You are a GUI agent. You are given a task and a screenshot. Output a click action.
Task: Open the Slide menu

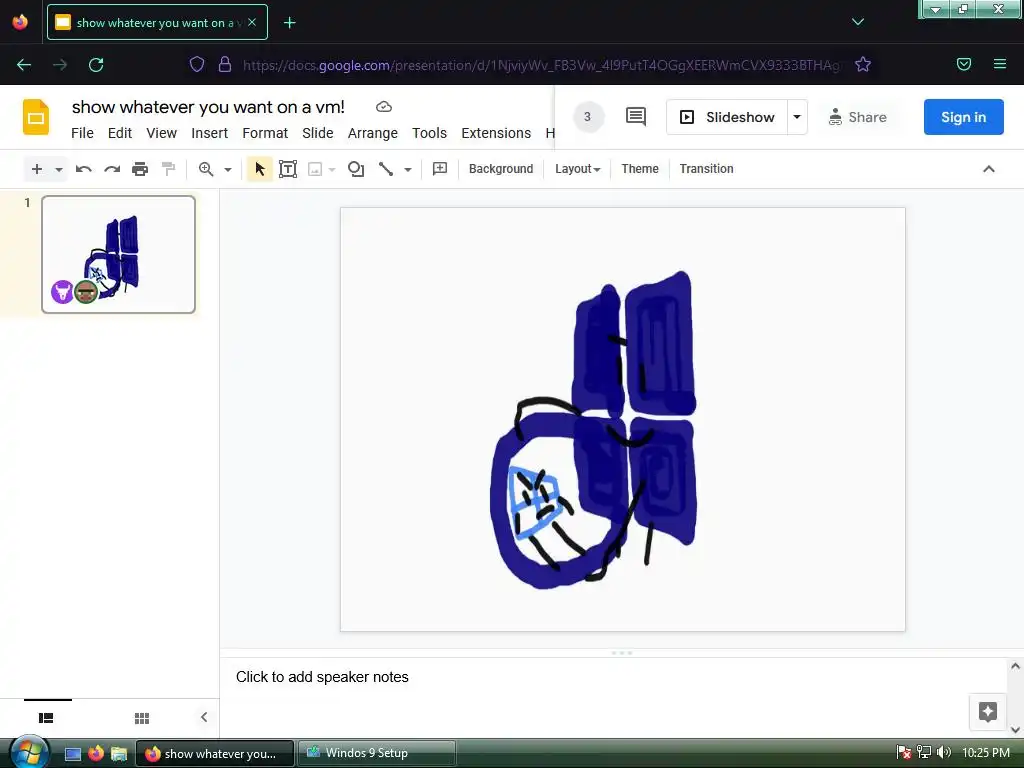[x=317, y=133]
